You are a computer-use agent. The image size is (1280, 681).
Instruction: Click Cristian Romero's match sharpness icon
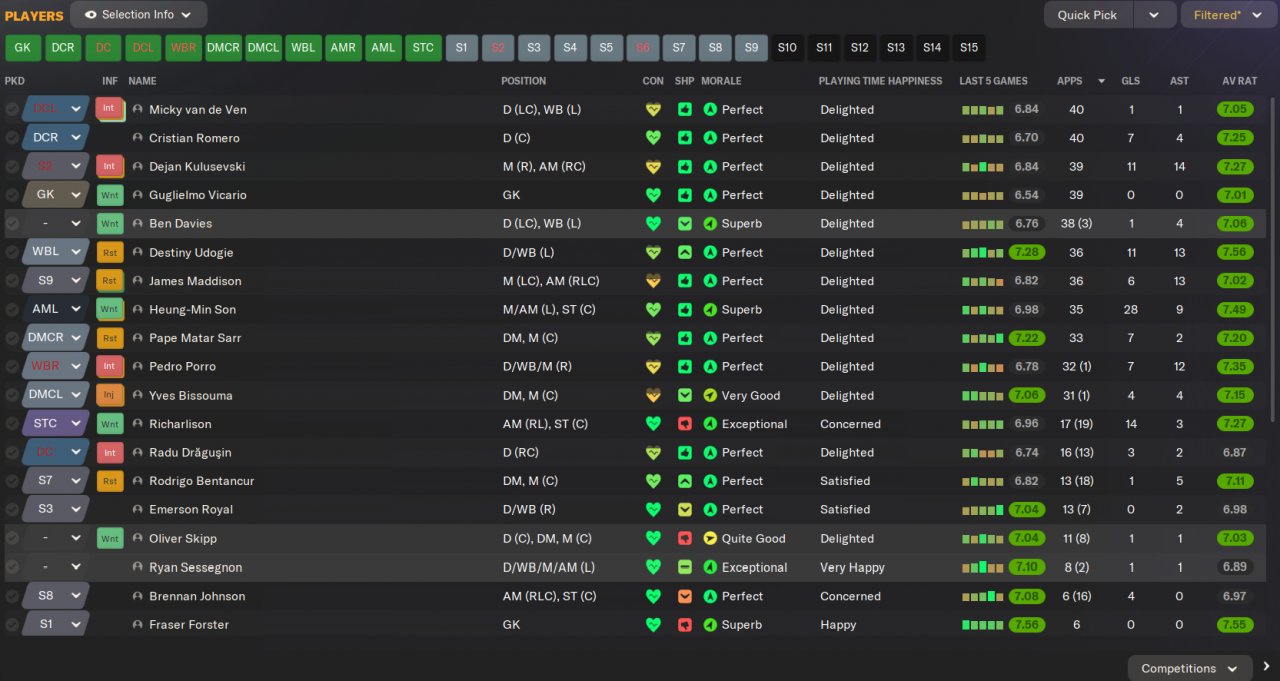click(x=685, y=138)
